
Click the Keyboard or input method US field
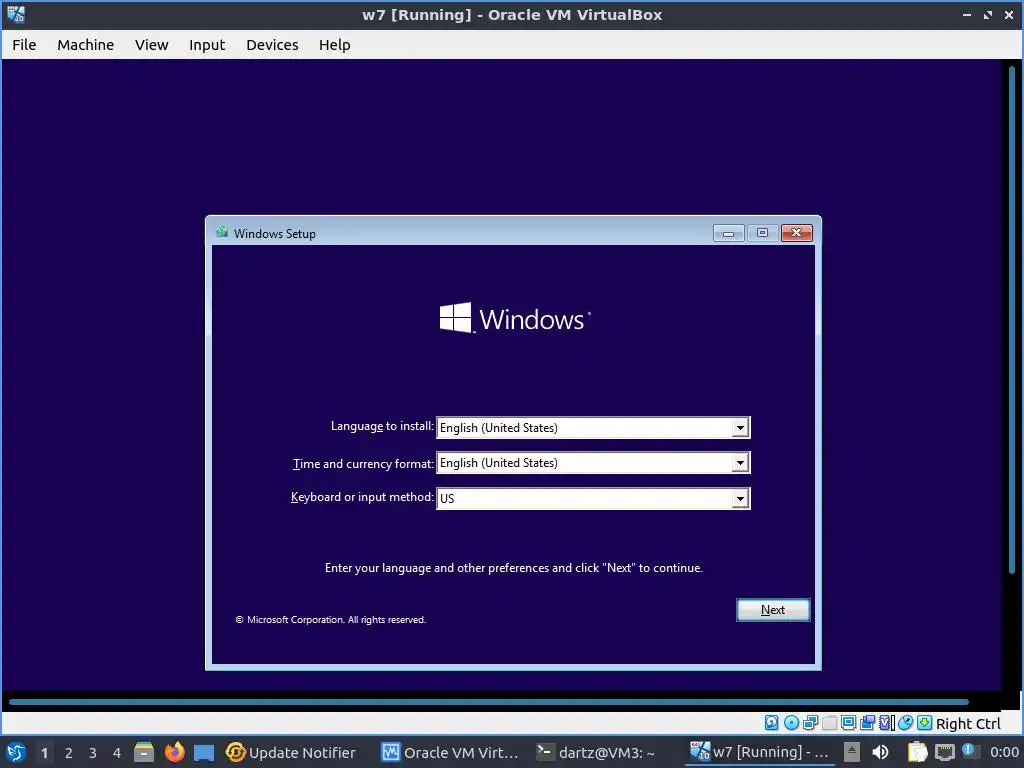coord(593,499)
